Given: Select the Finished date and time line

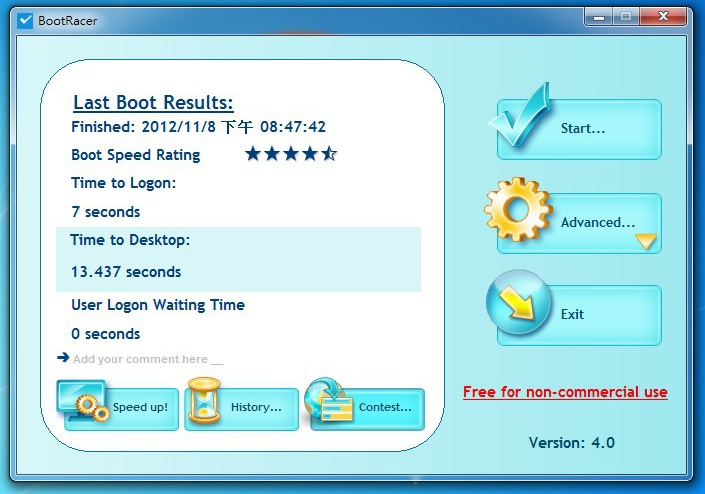Looking at the screenshot, I should tap(198, 127).
